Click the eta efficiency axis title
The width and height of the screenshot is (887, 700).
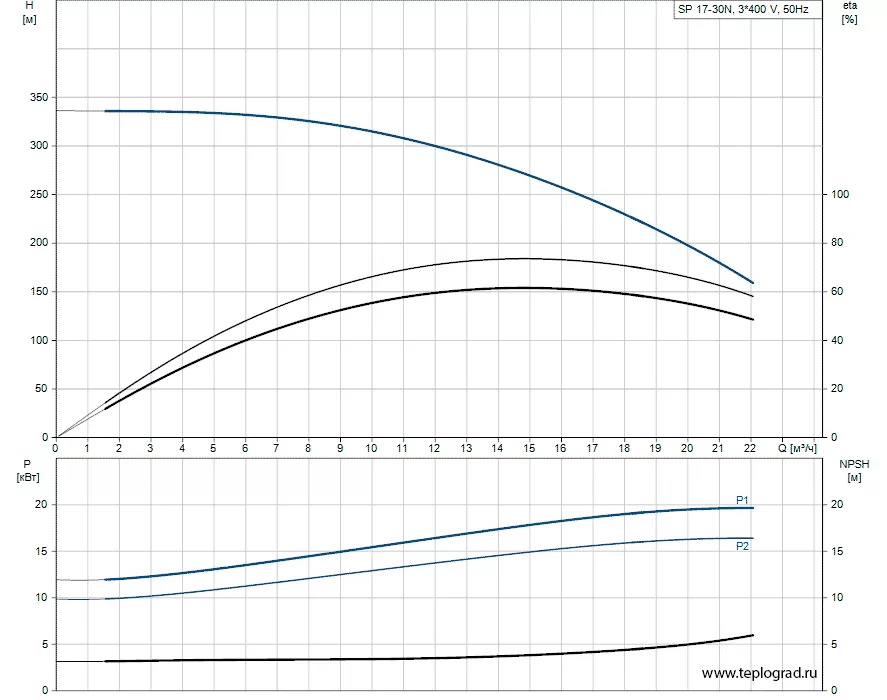point(850,12)
